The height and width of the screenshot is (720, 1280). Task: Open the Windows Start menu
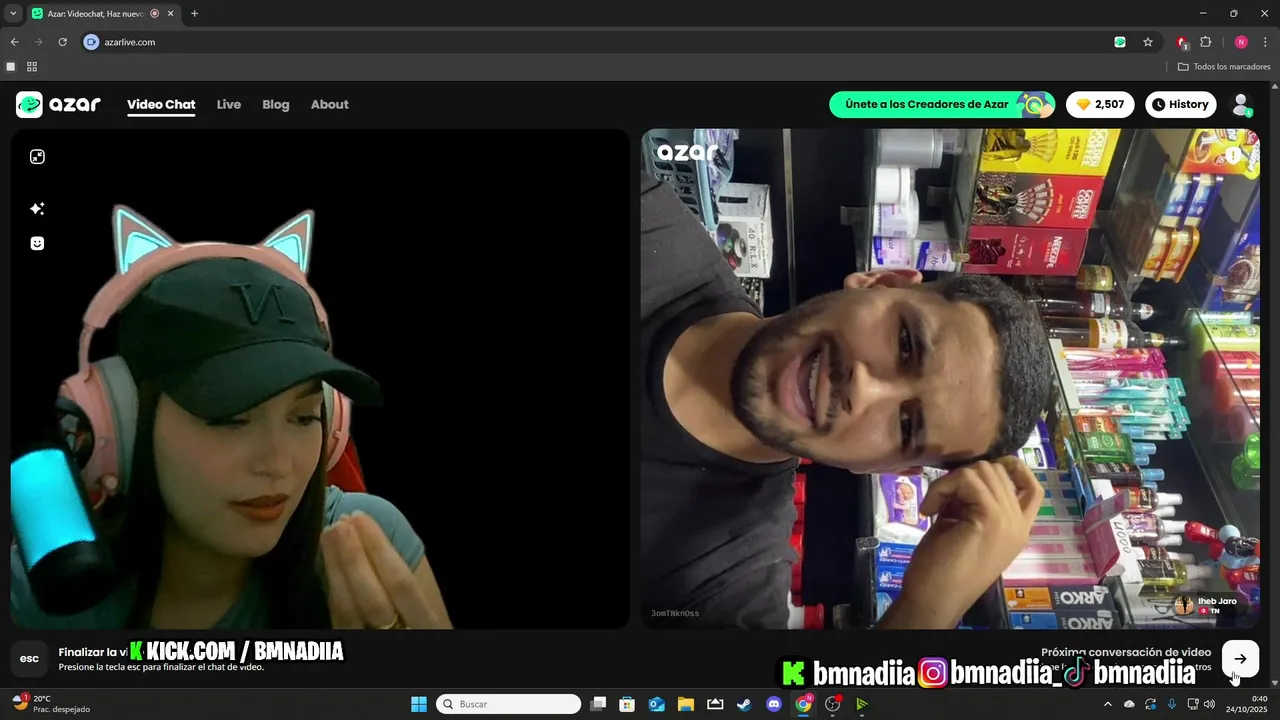[x=419, y=704]
